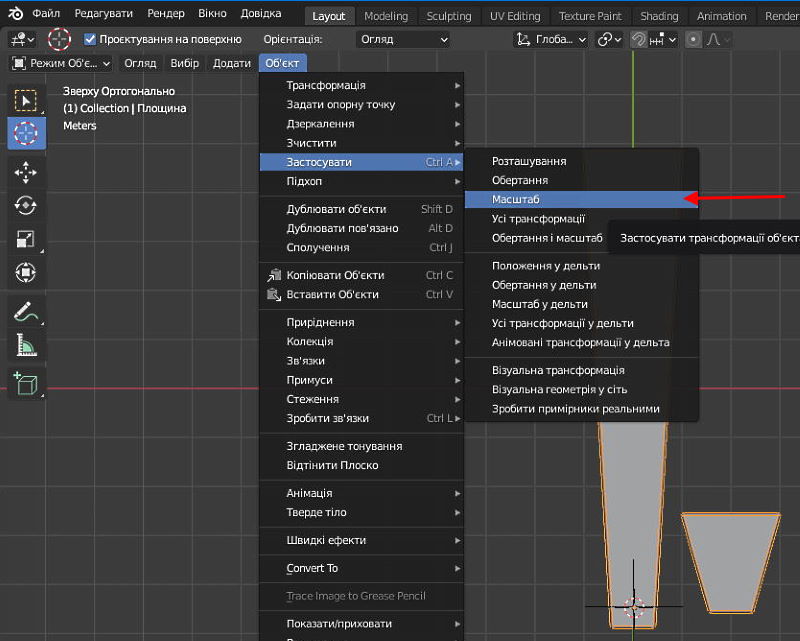Open the proportional falloff dropdown

pyautogui.click(x=718, y=39)
